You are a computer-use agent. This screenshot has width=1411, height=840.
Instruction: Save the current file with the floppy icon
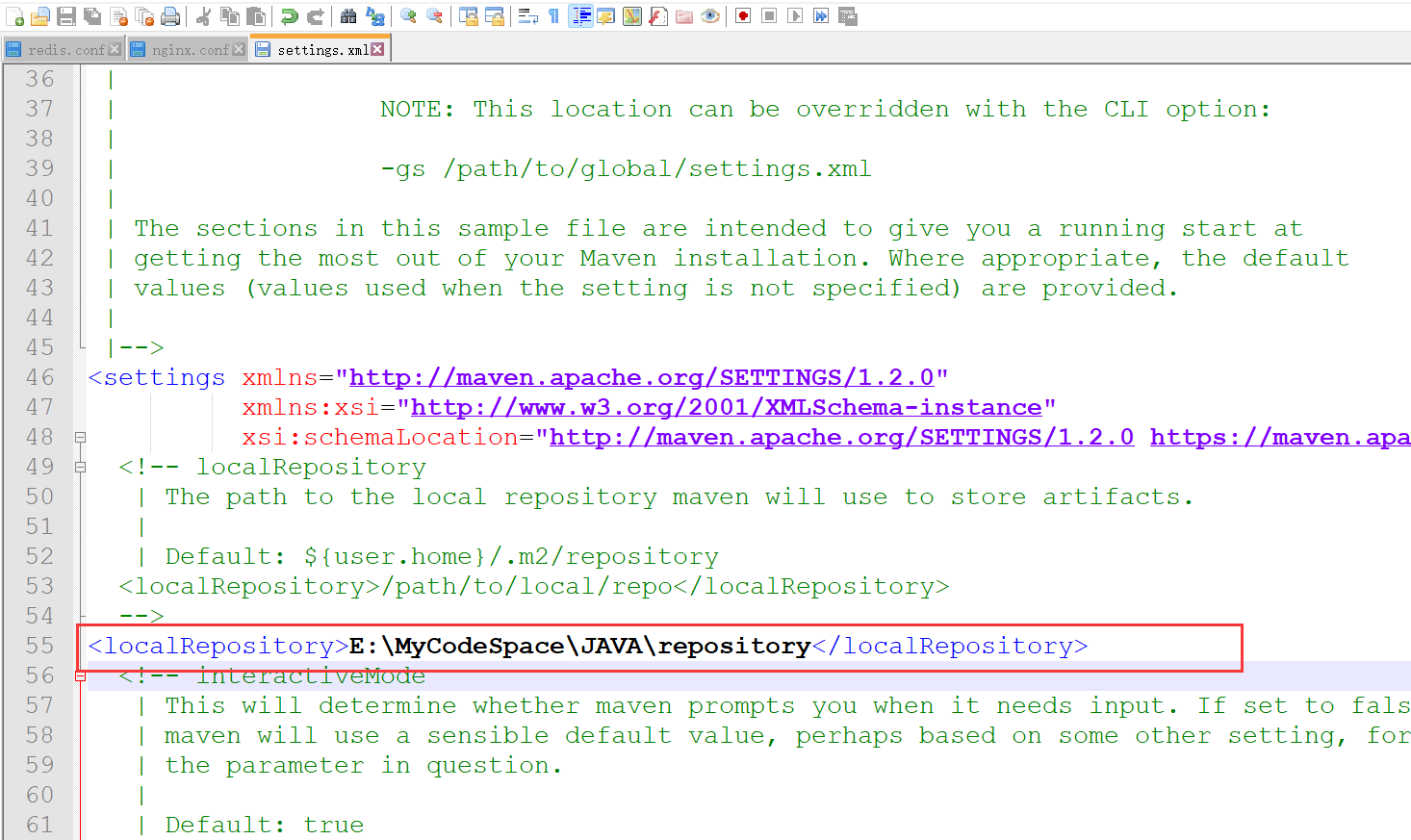(x=66, y=16)
